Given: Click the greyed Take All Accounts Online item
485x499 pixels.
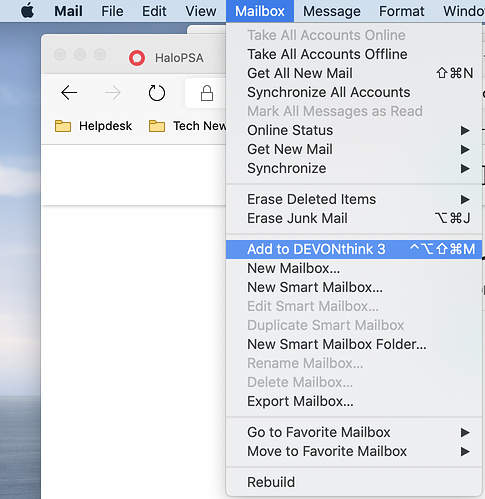Looking at the screenshot, I should tap(354, 35).
